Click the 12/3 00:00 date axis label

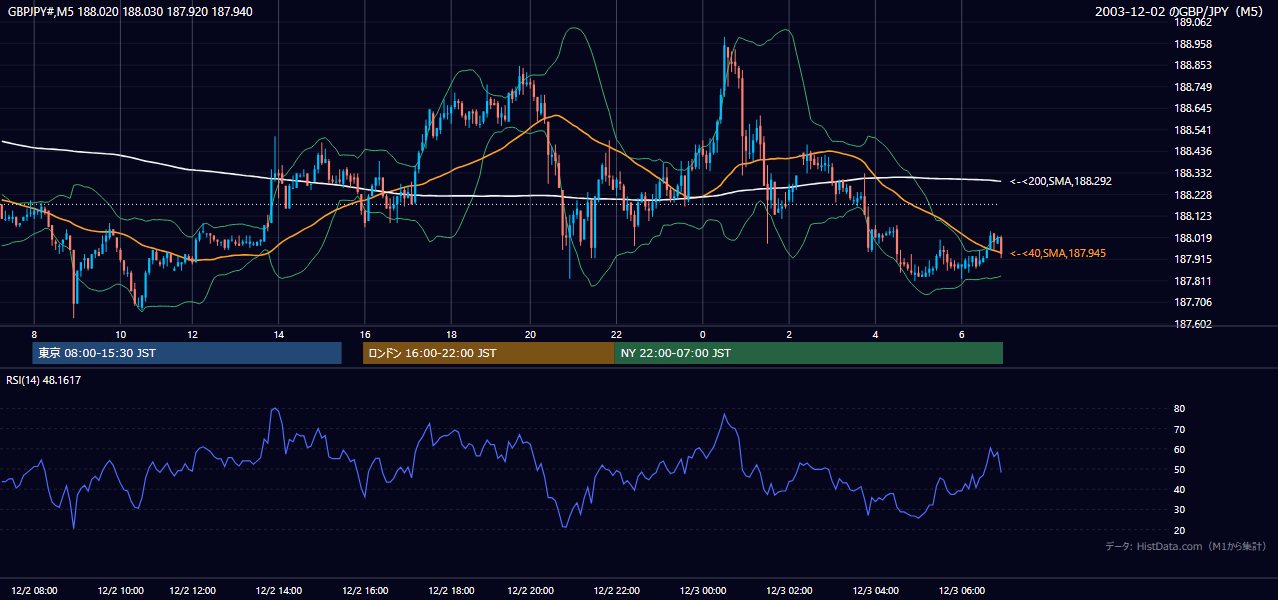(x=703, y=591)
